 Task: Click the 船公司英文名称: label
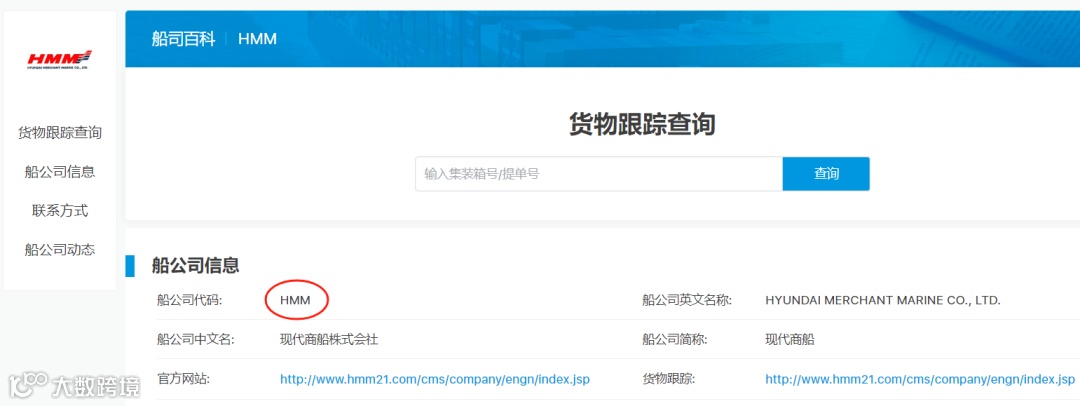687,301
